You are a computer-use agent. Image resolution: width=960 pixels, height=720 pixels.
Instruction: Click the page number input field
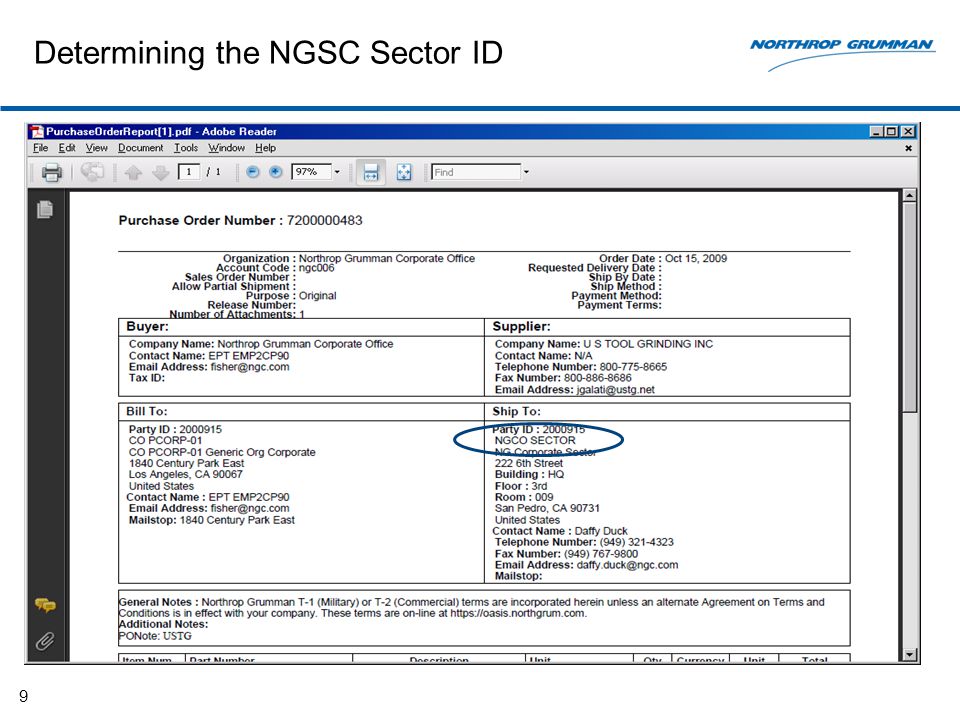tap(189, 172)
